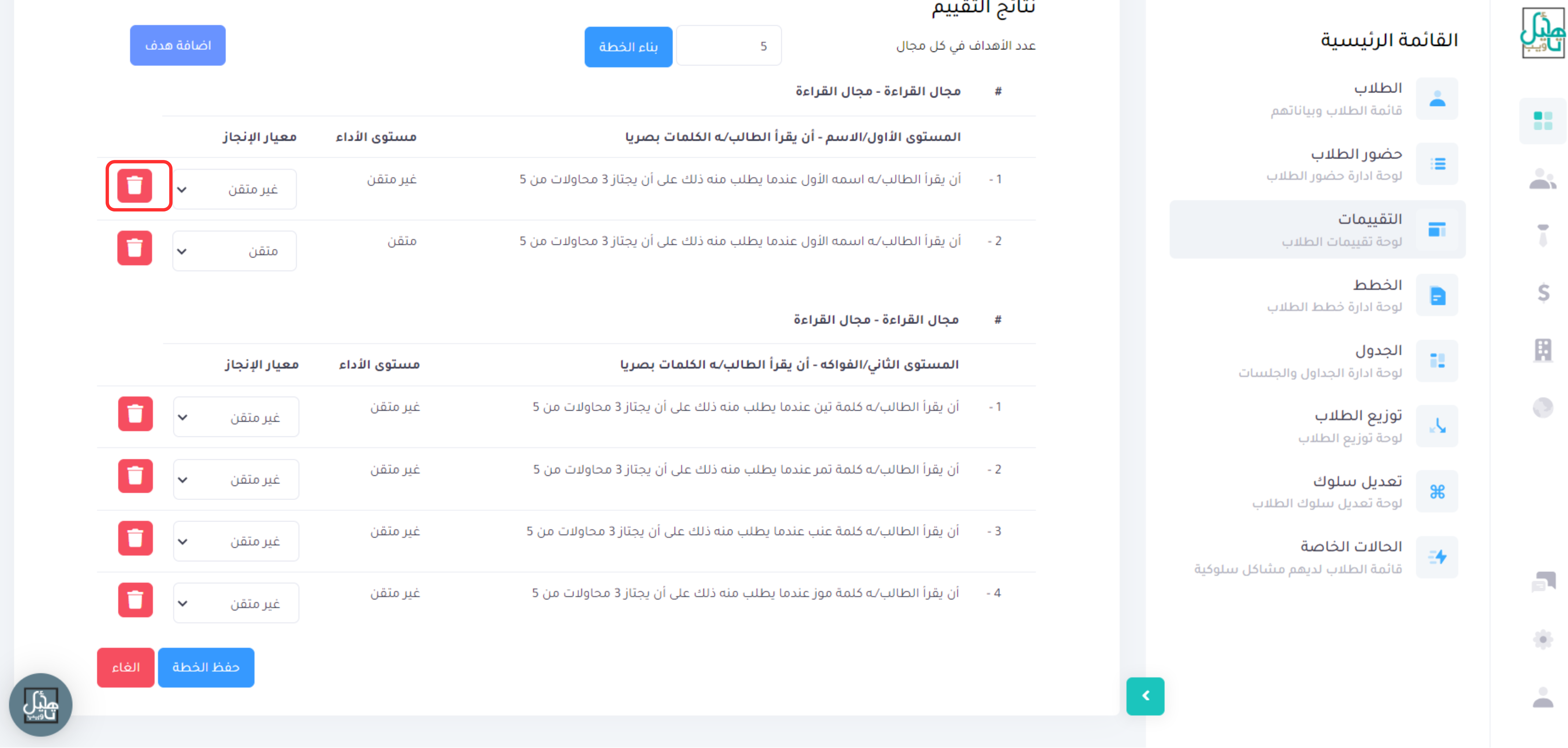The width and height of the screenshot is (1568, 748).
Task: Open the settings gear icon in side rail
Action: pyautogui.click(x=1543, y=640)
